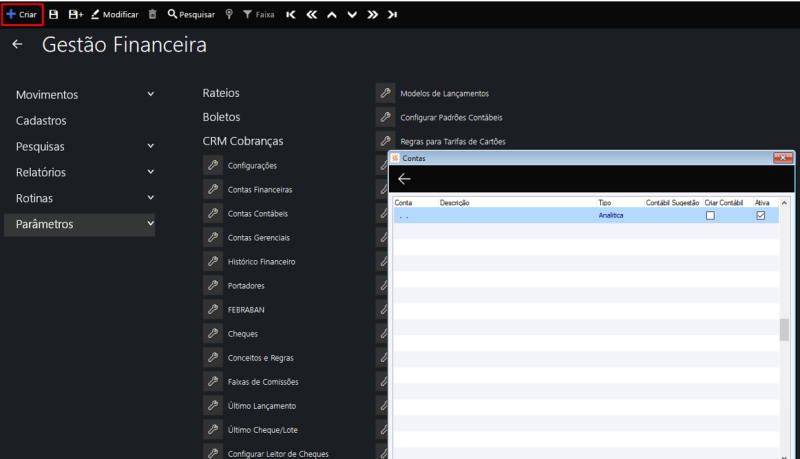Screen dimensions: 800x459
Task: Click the Analítica Tipo cell
Action: point(611,215)
